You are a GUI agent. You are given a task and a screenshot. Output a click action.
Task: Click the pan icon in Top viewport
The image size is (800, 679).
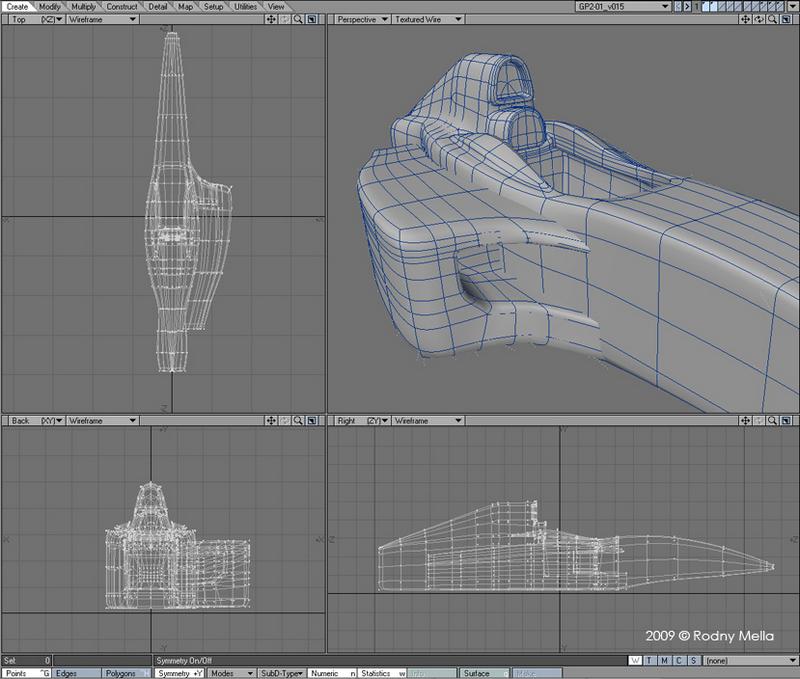272,19
